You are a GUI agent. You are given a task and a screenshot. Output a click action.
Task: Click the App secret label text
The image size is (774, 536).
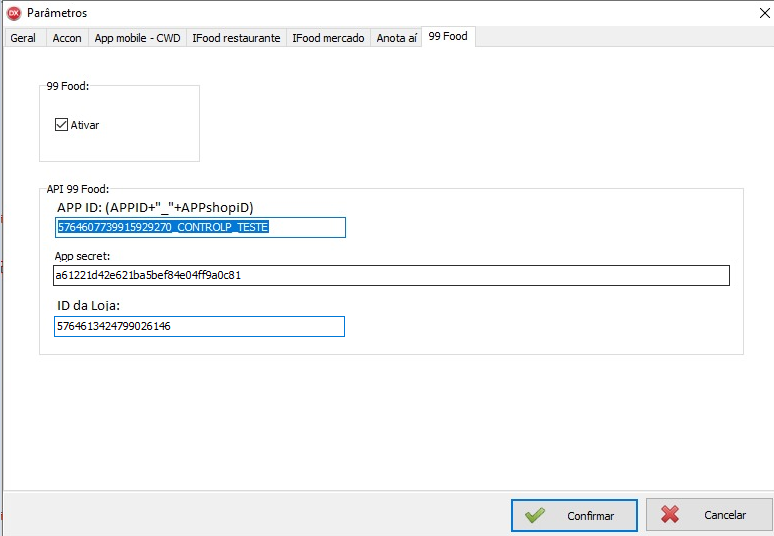(82, 256)
